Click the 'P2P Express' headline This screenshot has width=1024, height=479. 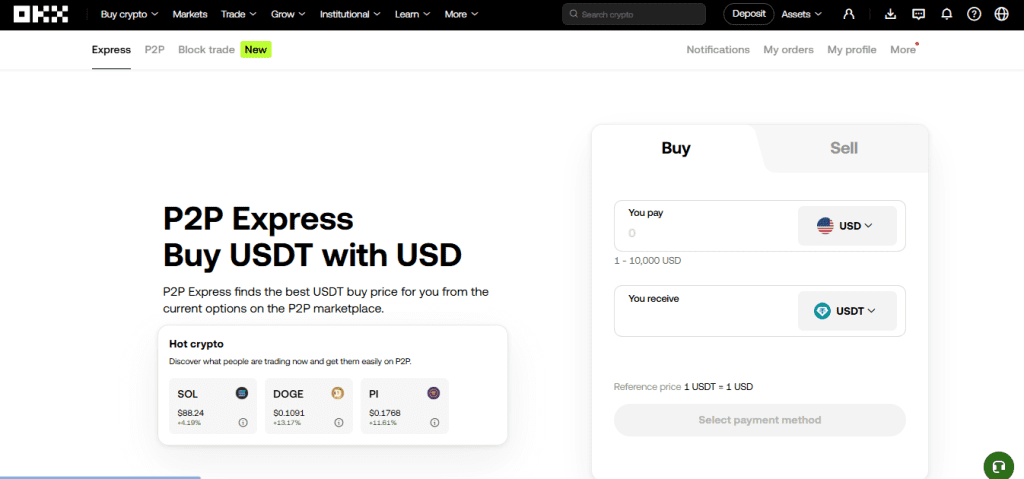[258, 220]
